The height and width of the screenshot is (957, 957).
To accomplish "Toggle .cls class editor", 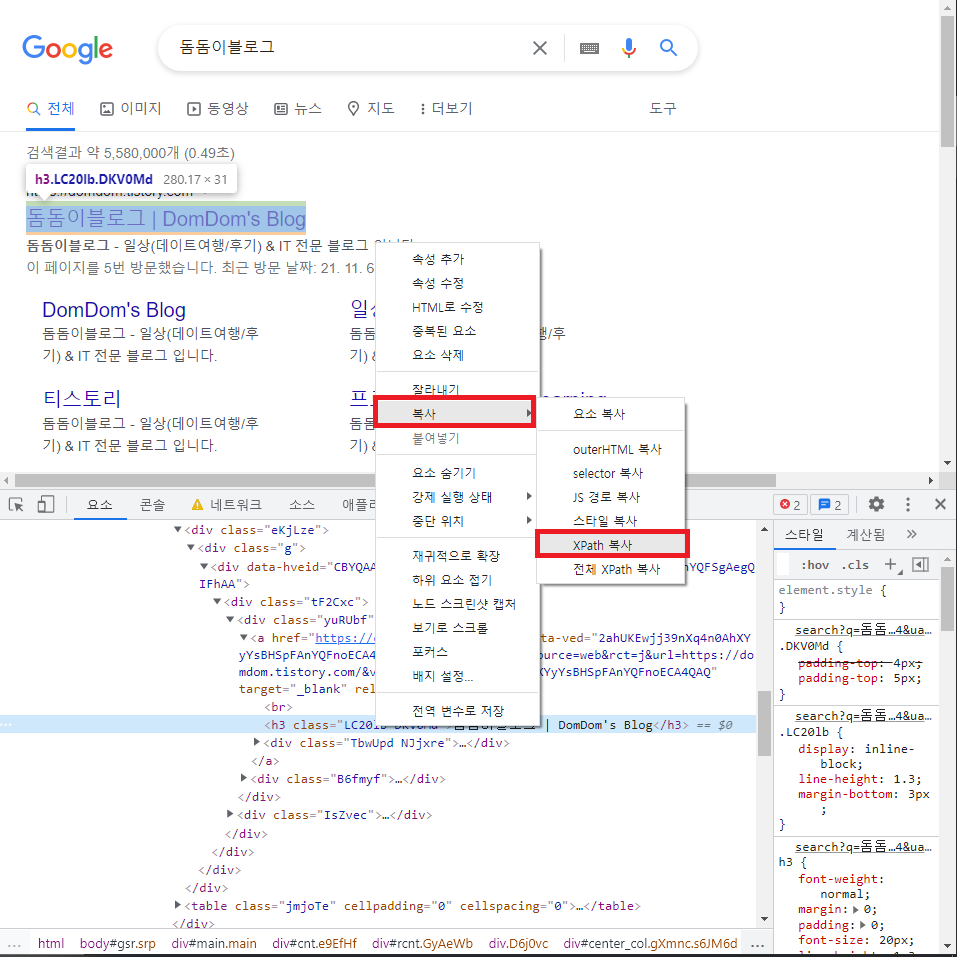I will click(x=855, y=565).
